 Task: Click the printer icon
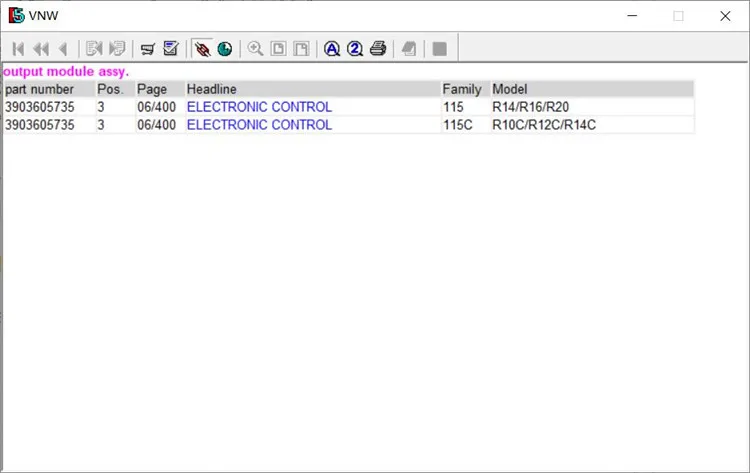click(x=378, y=48)
